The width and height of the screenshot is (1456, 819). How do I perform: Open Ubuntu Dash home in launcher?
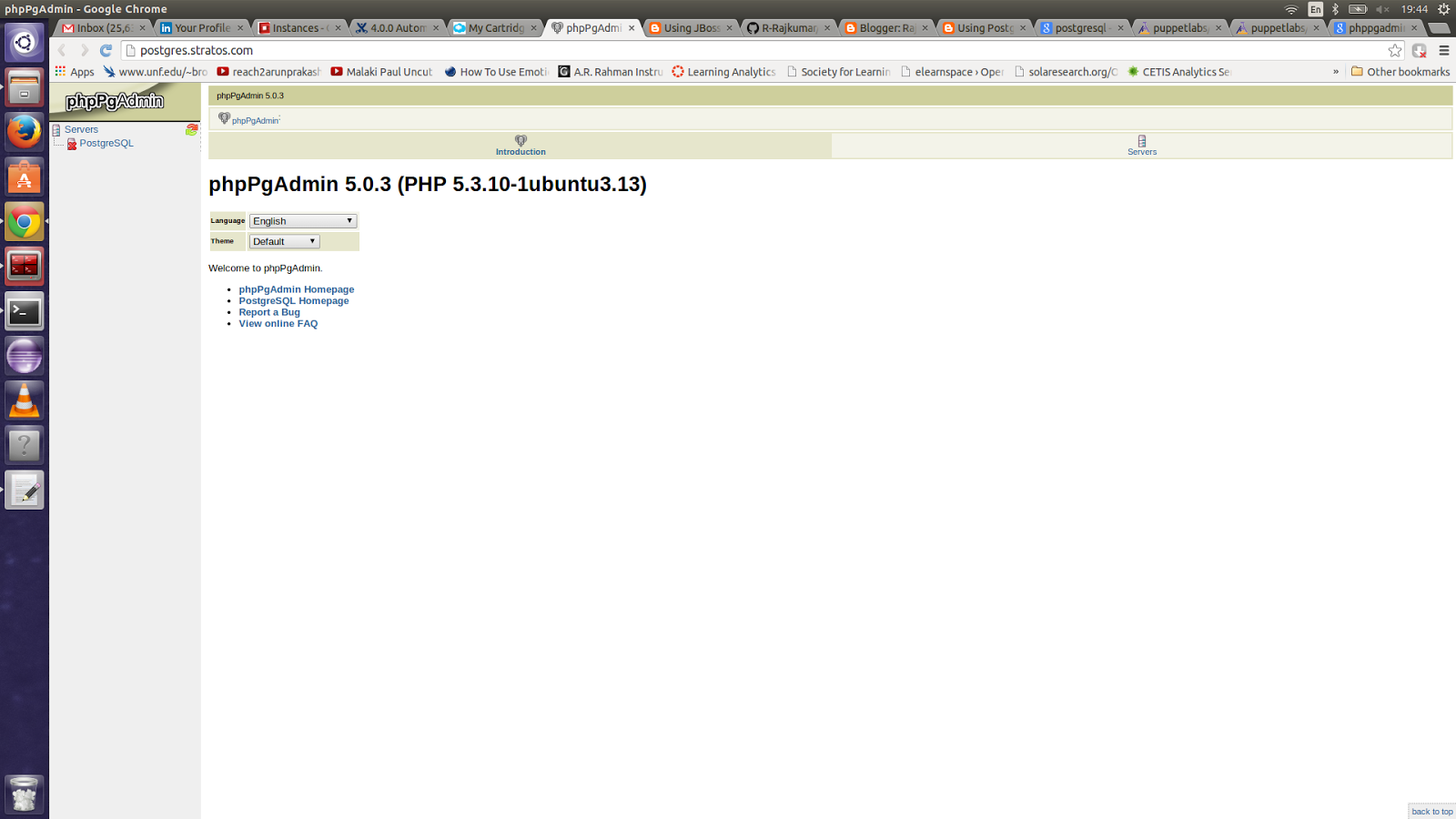25,43
